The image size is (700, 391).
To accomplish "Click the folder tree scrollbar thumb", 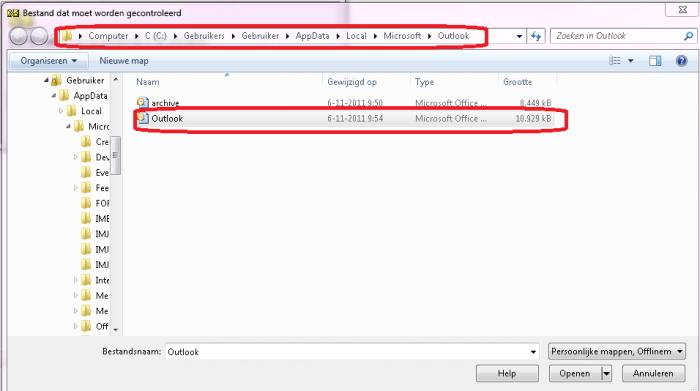I will tap(116, 155).
